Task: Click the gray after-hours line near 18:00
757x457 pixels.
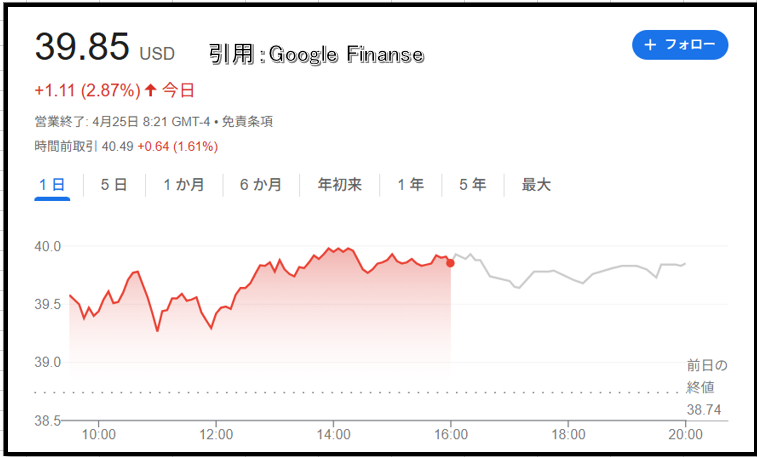Action: (568, 278)
